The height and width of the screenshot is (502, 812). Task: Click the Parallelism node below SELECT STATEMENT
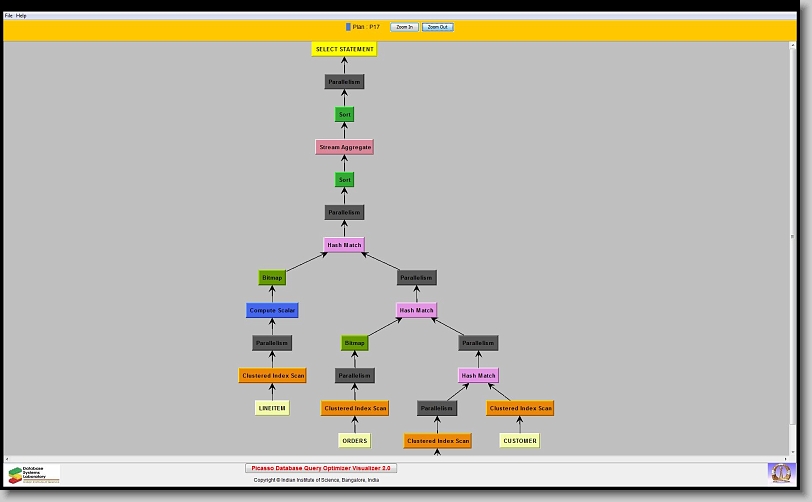pos(344,82)
